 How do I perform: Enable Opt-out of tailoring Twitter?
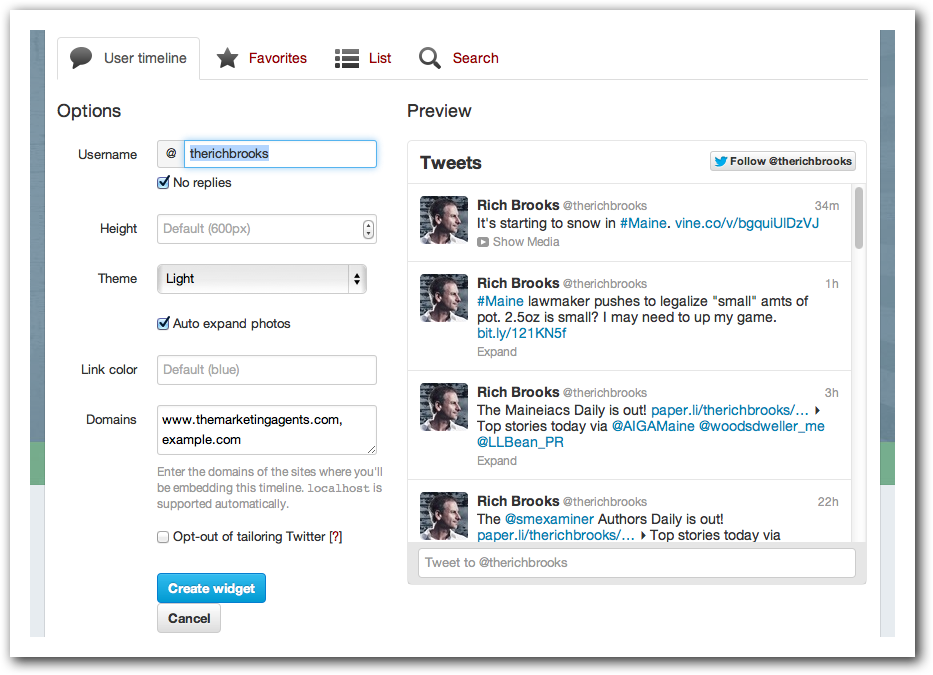tap(162, 537)
